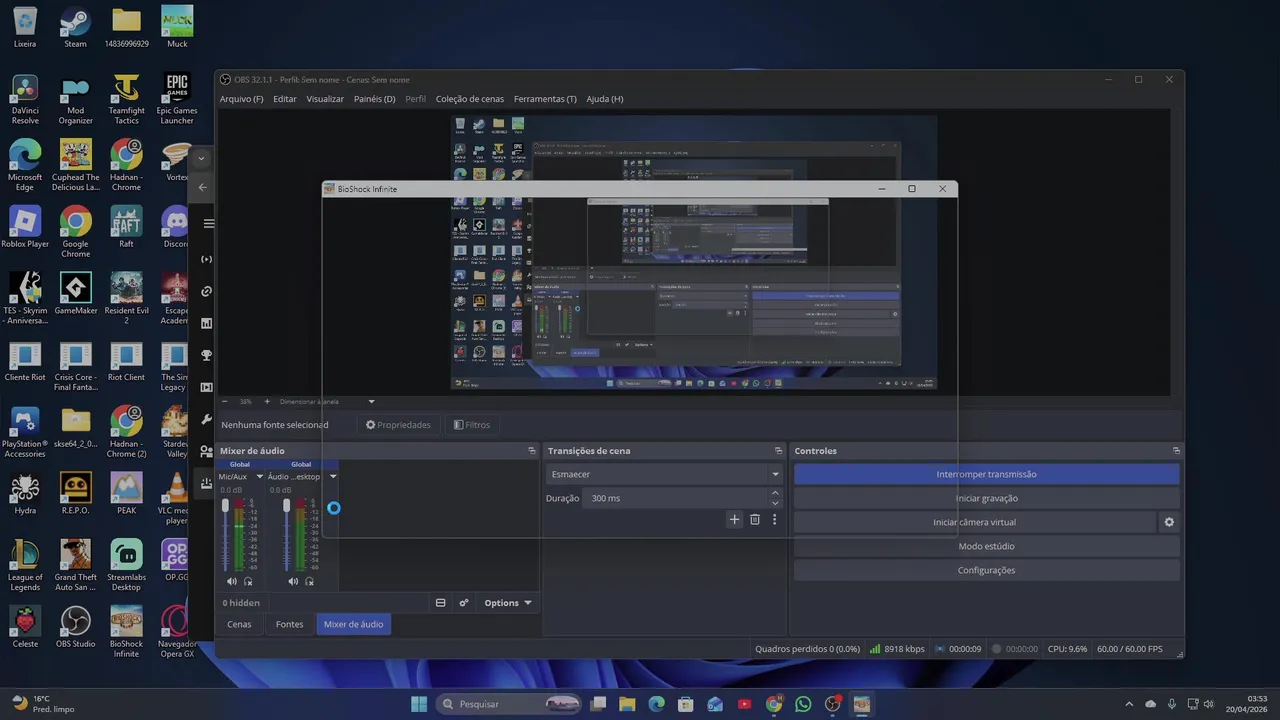Open the mixer Options dropdown

coord(508,603)
